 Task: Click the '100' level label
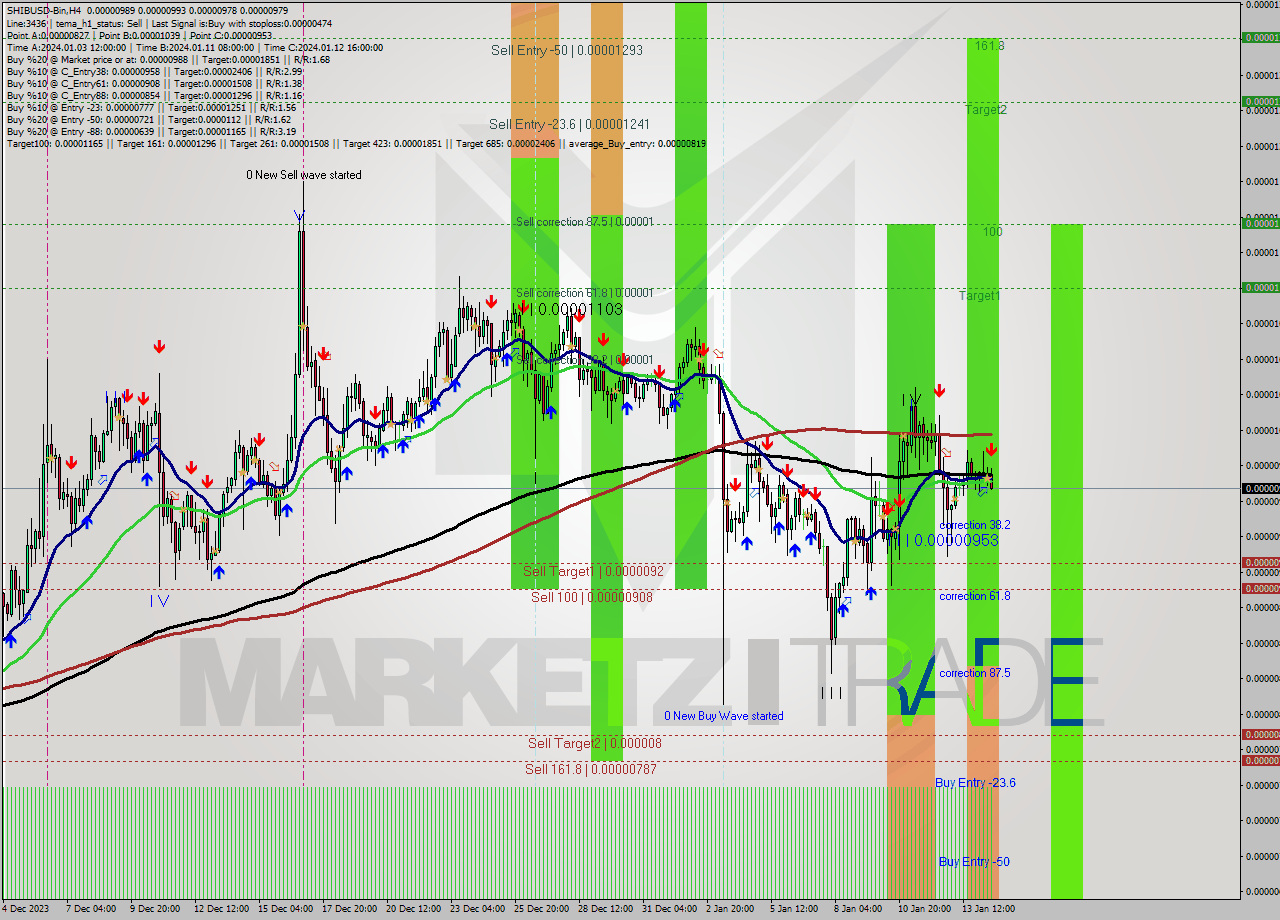tap(992, 232)
